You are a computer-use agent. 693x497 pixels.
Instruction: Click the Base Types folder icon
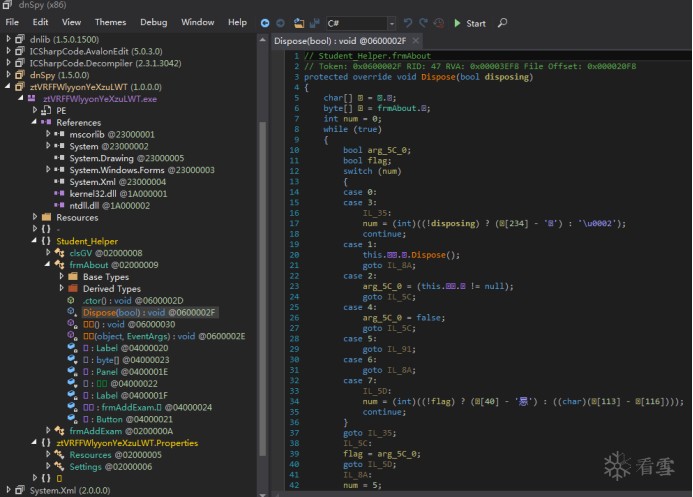[x=73, y=277]
